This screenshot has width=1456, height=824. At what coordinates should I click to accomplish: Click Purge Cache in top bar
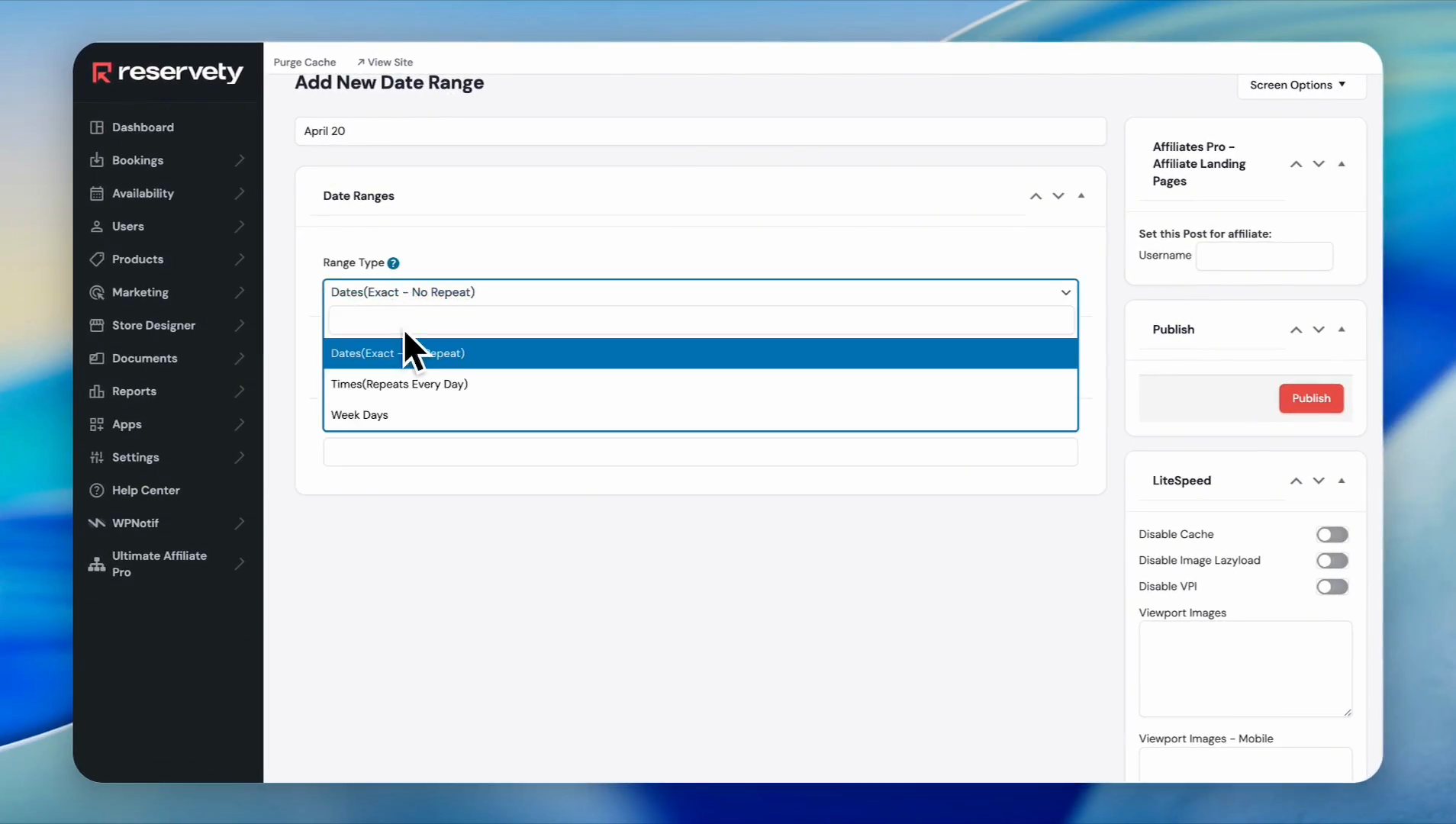[x=304, y=63]
